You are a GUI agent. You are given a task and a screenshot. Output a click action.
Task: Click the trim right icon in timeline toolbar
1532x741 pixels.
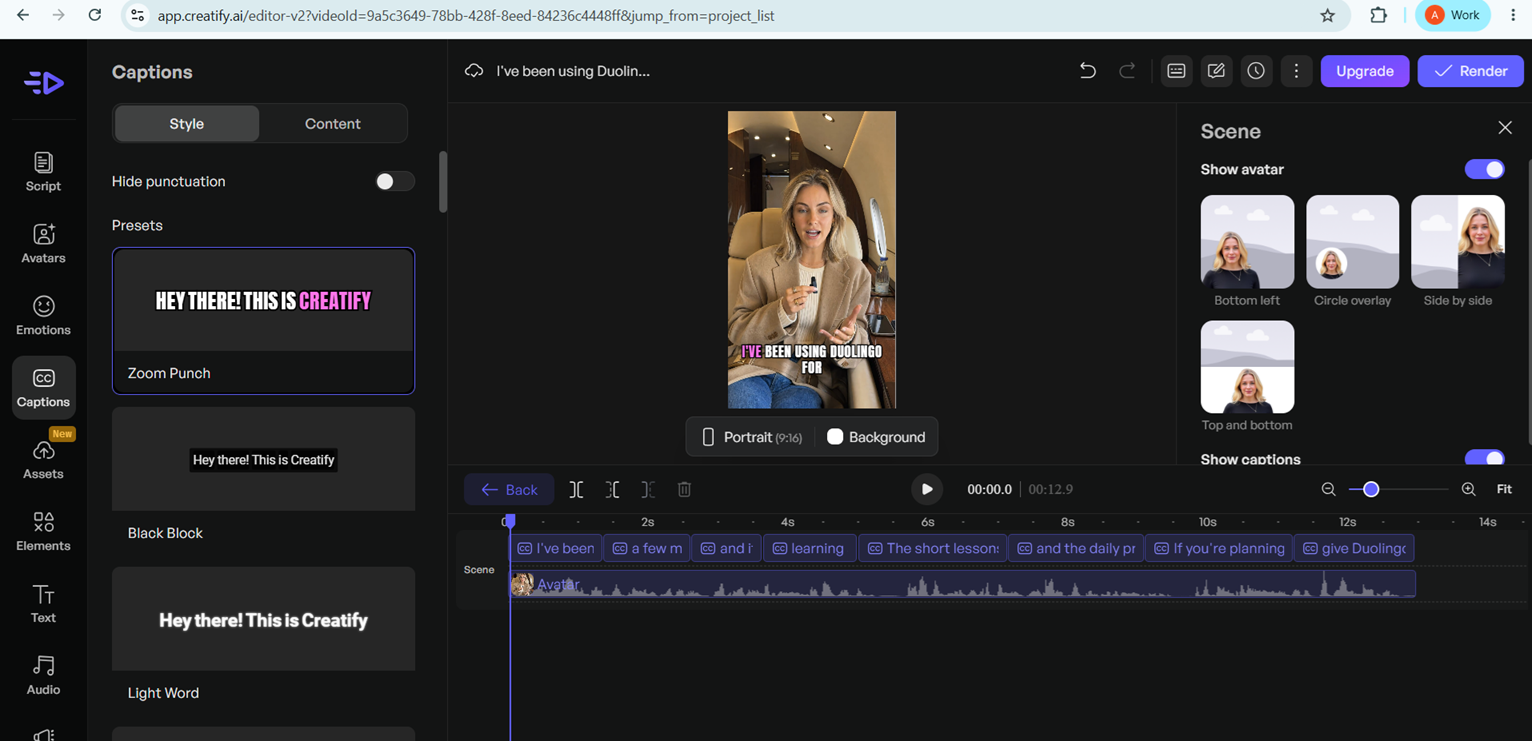pos(648,489)
